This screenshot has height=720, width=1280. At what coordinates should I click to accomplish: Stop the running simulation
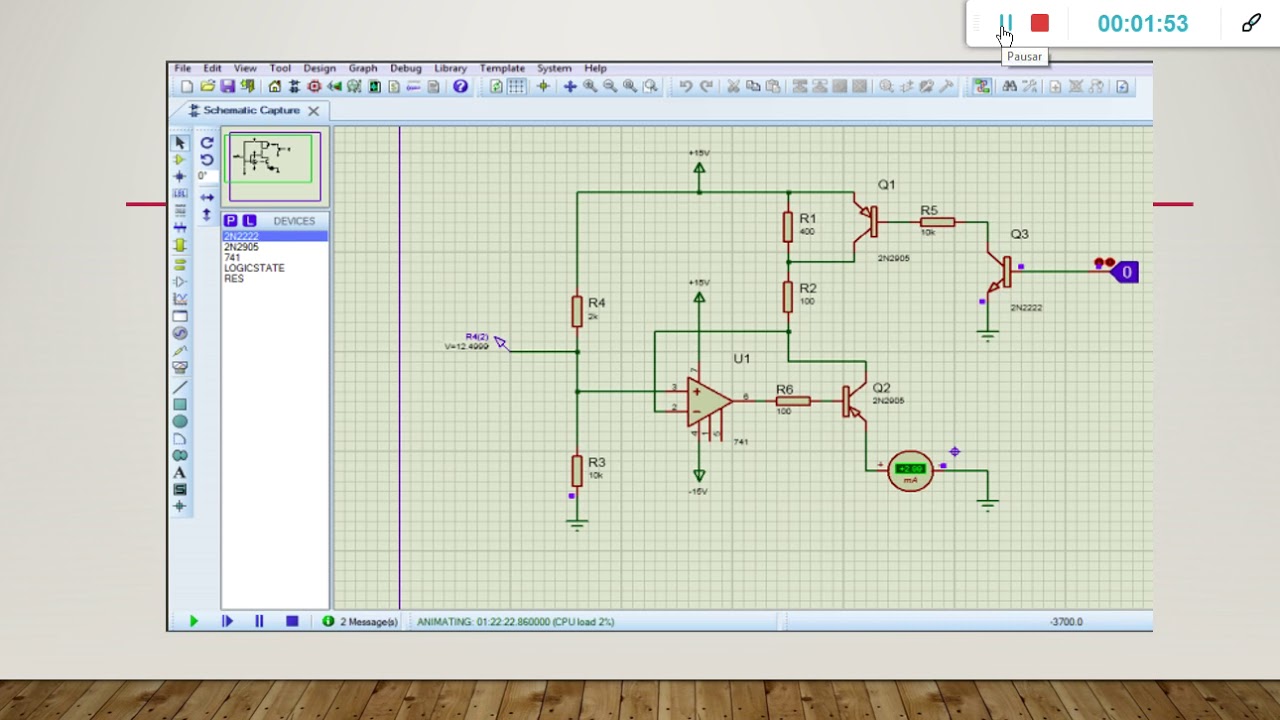[x=292, y=622]
